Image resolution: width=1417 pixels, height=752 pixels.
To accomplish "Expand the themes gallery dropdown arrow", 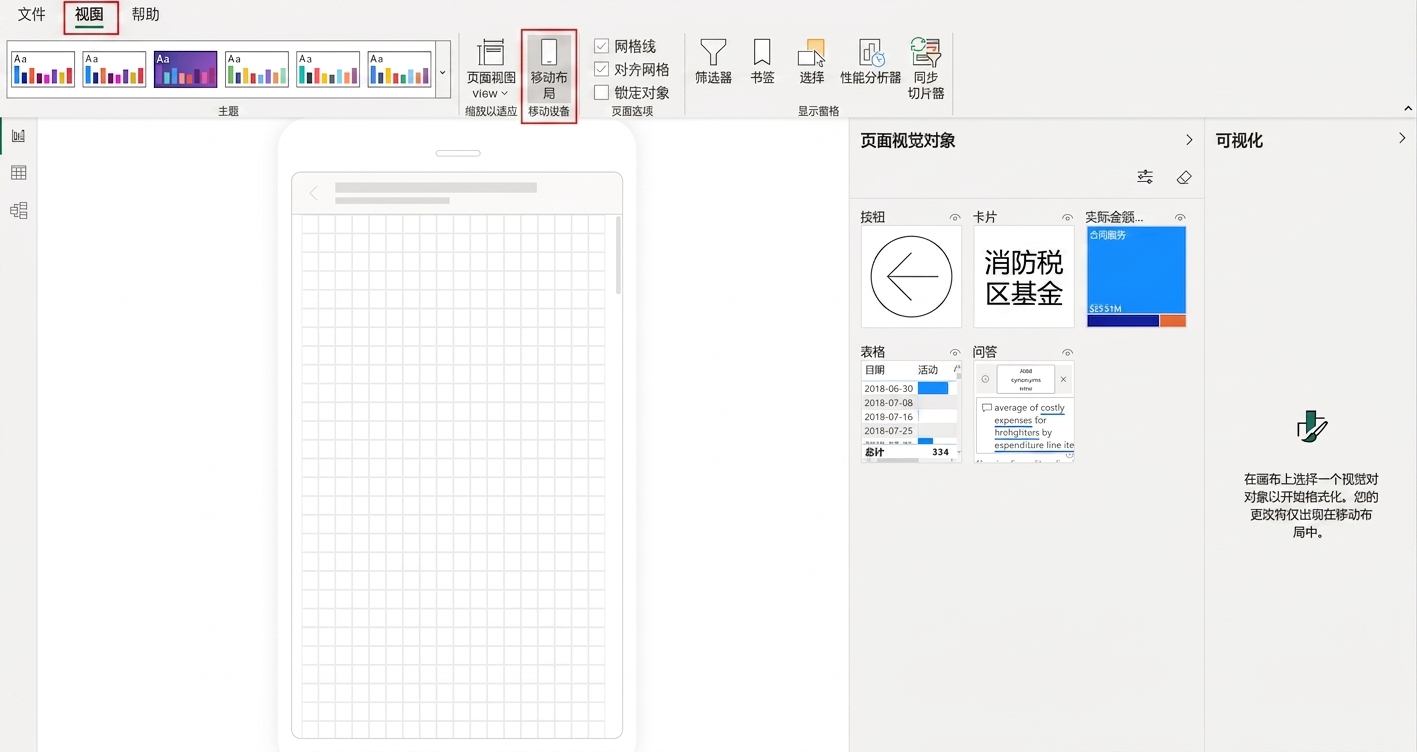I will 443,72.
